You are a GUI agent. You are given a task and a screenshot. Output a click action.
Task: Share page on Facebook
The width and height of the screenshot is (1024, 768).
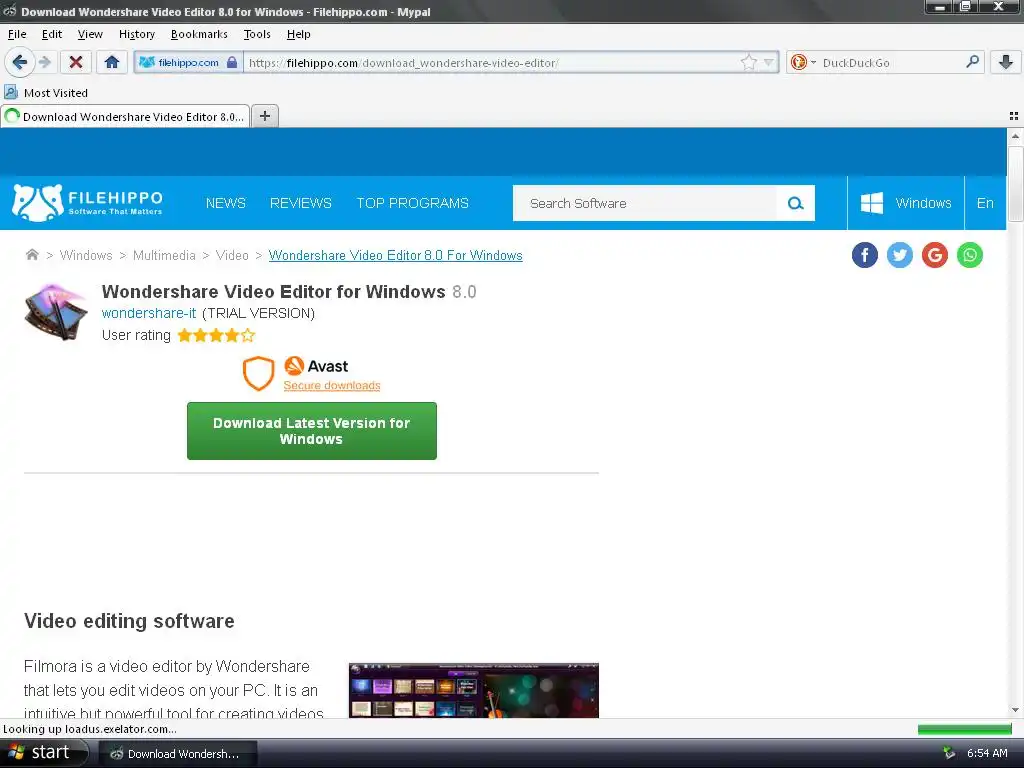(865, 255)
